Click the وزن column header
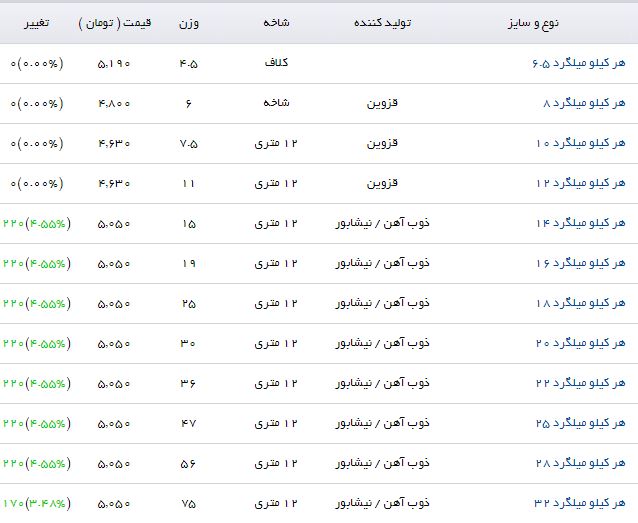Screen dimensions: 638x523 pos(189,23)
